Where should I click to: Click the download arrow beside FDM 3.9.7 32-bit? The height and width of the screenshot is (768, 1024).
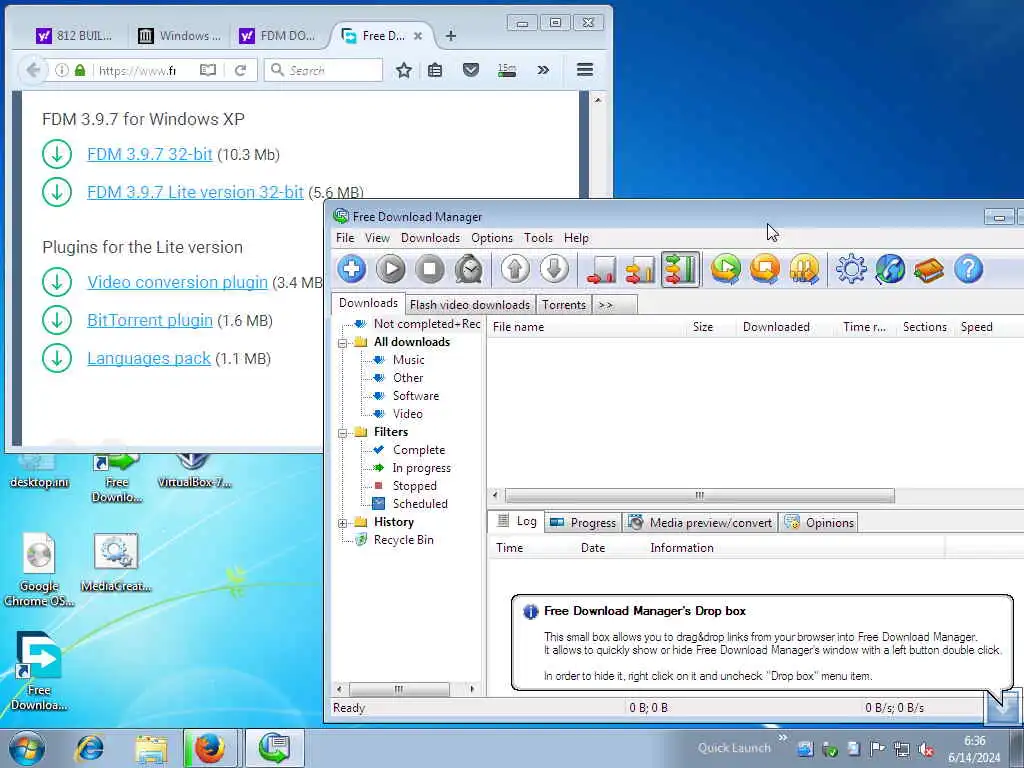pos(57,154)
